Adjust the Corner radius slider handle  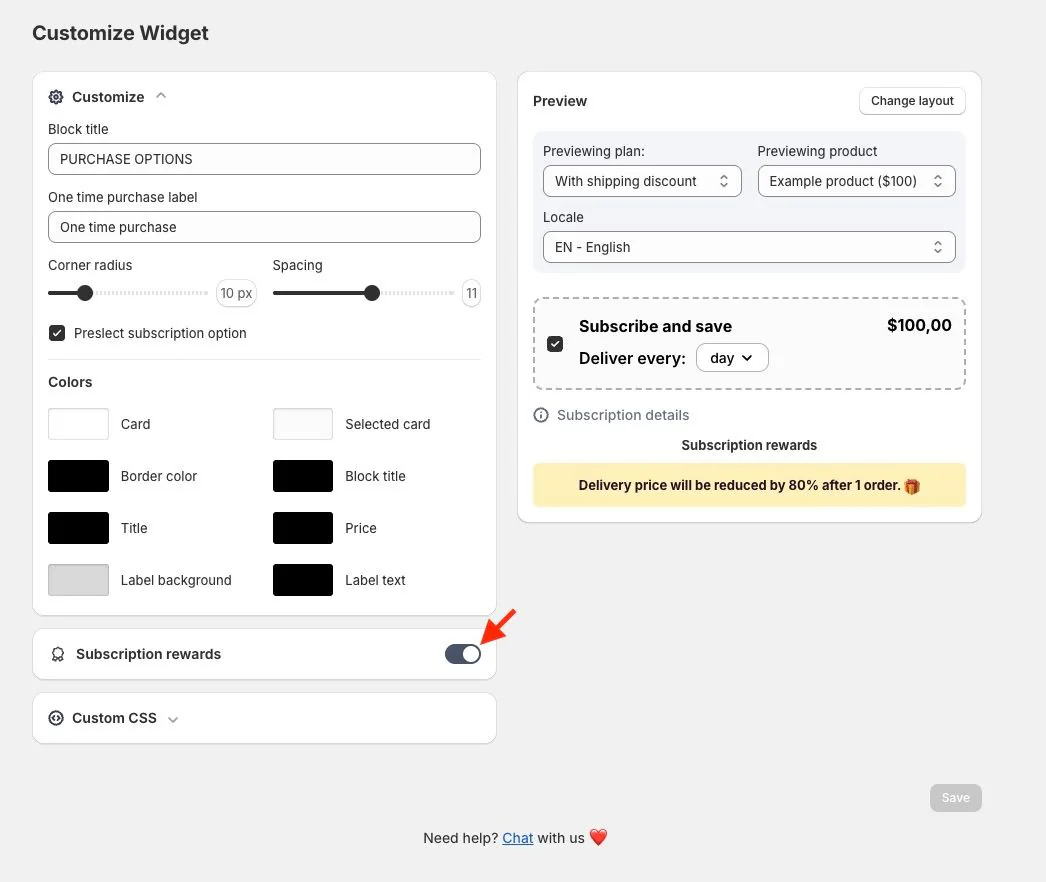pos(85,293)
